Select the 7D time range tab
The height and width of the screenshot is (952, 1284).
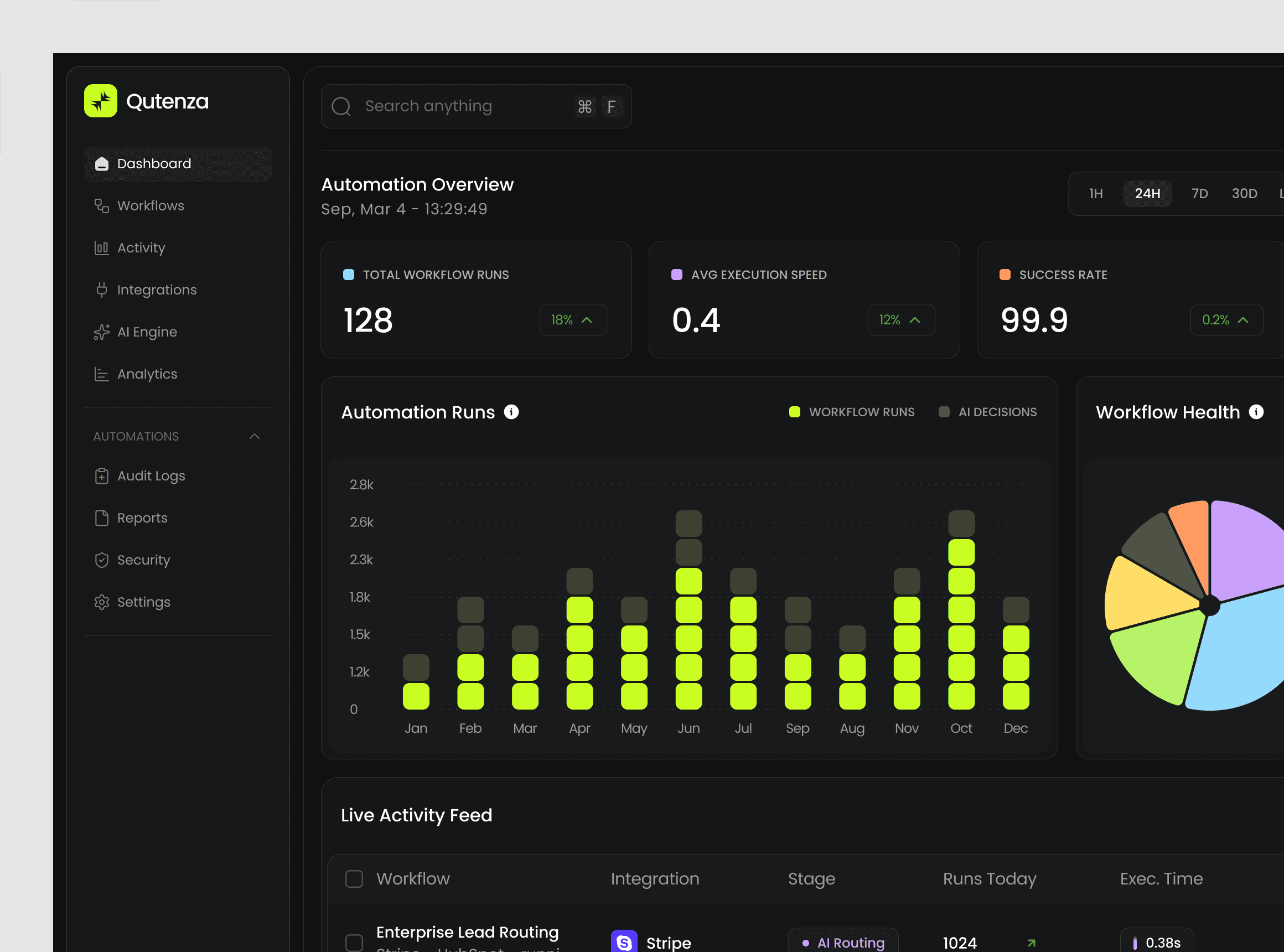click(1200, 194)
